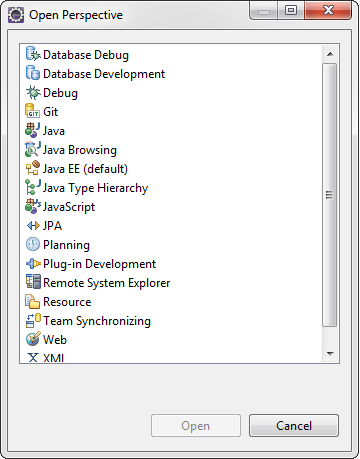Click the Java Browsing icon
The height and width of the screenshot is (459, 360).
click(x=33, y=150)
